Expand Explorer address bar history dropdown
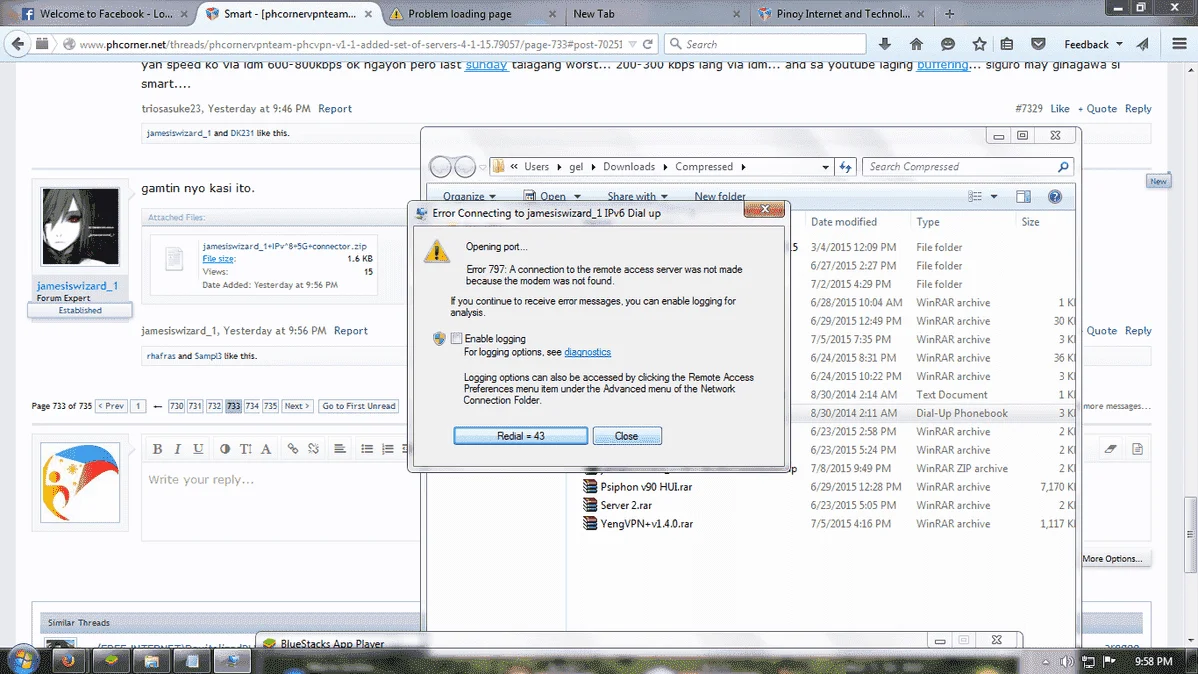This screenshot has width=1198, height=674. point(825,167)
